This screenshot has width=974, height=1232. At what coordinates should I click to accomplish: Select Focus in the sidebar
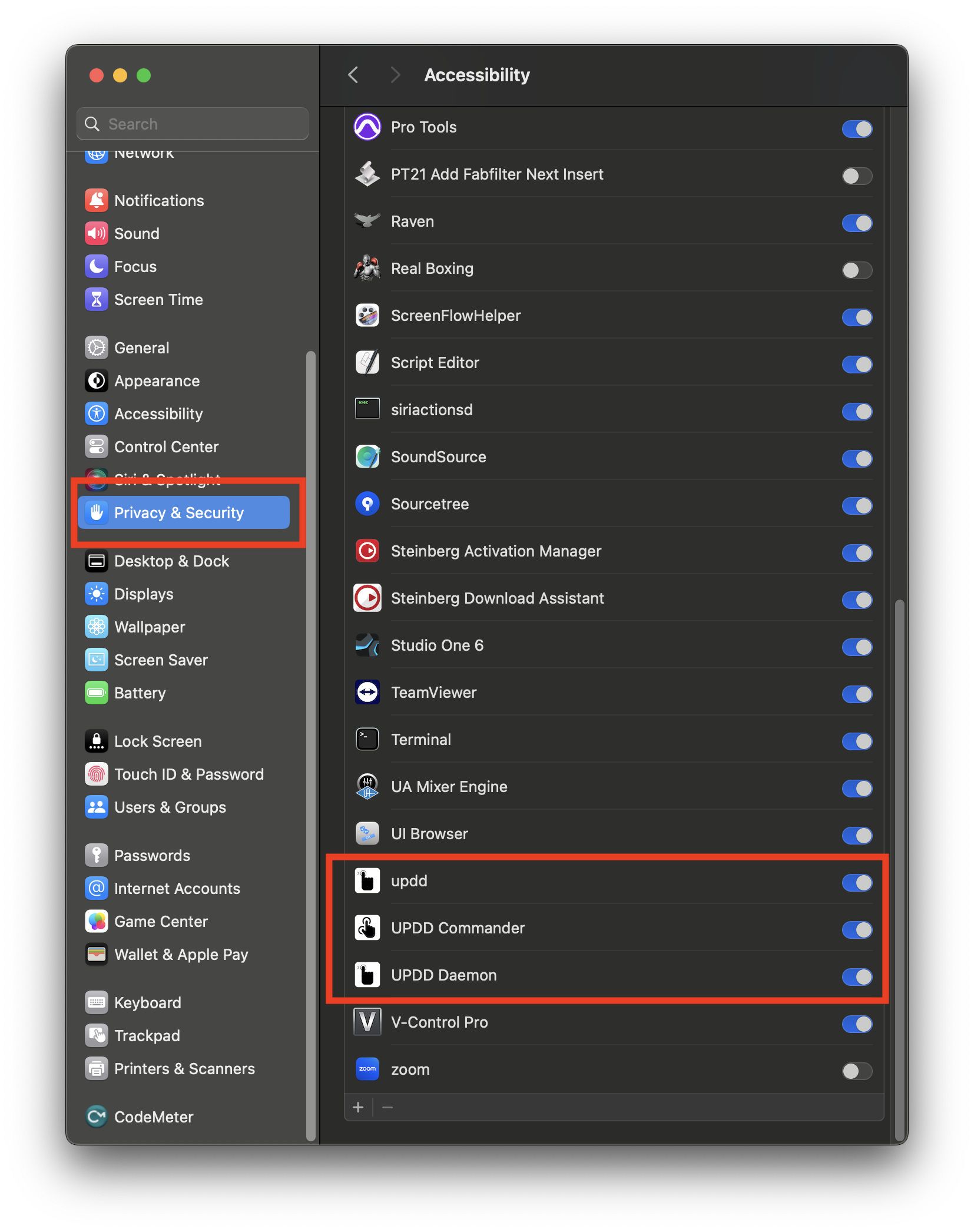click(184, 266)
